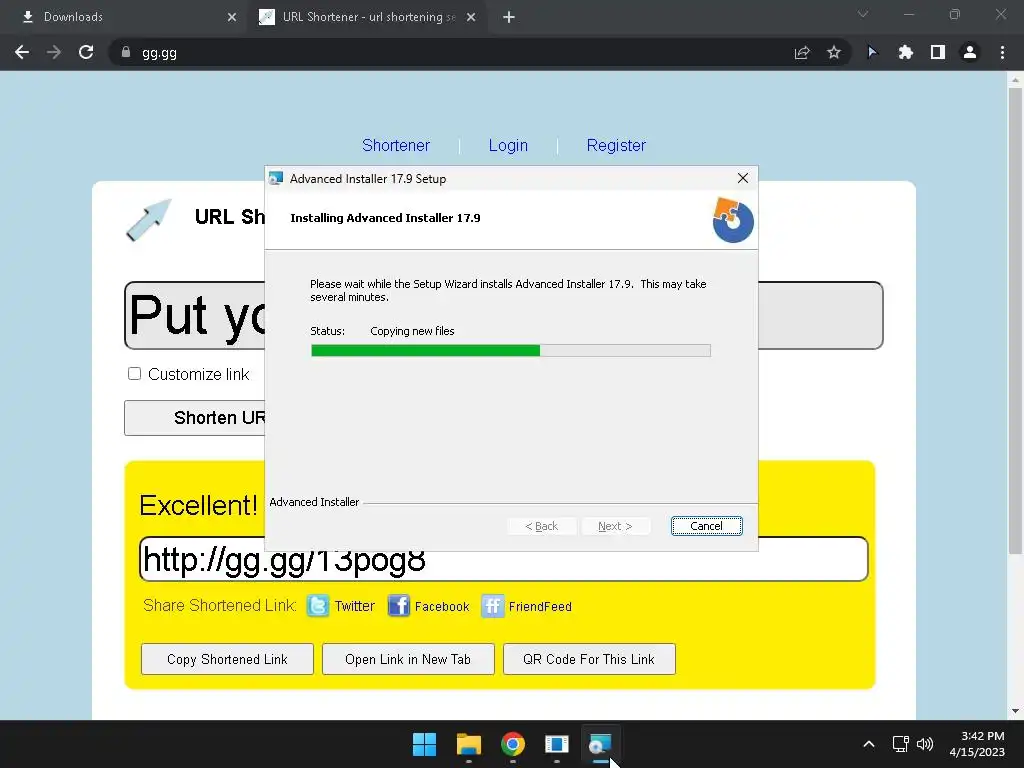Click the Chrome taskbar icon
The height and width of the screenshot is (768, 1024).
(513, 744)
